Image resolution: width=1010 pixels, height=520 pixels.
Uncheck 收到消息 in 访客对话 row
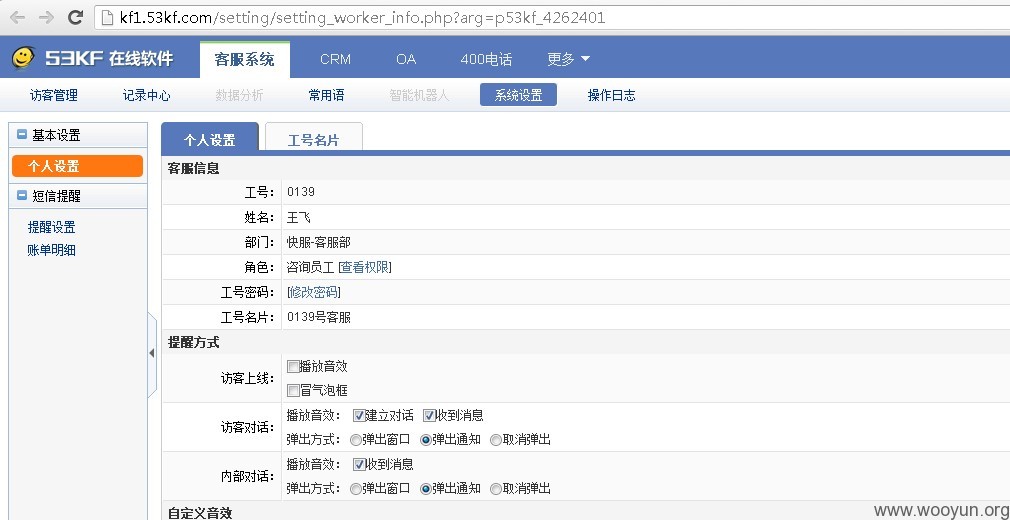430,416
